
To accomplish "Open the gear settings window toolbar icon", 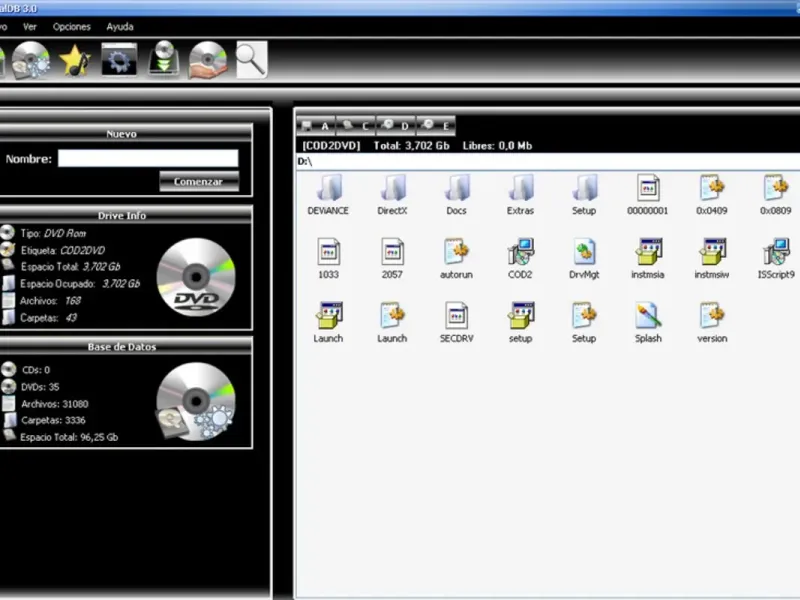I will click(x=120, y=61).
